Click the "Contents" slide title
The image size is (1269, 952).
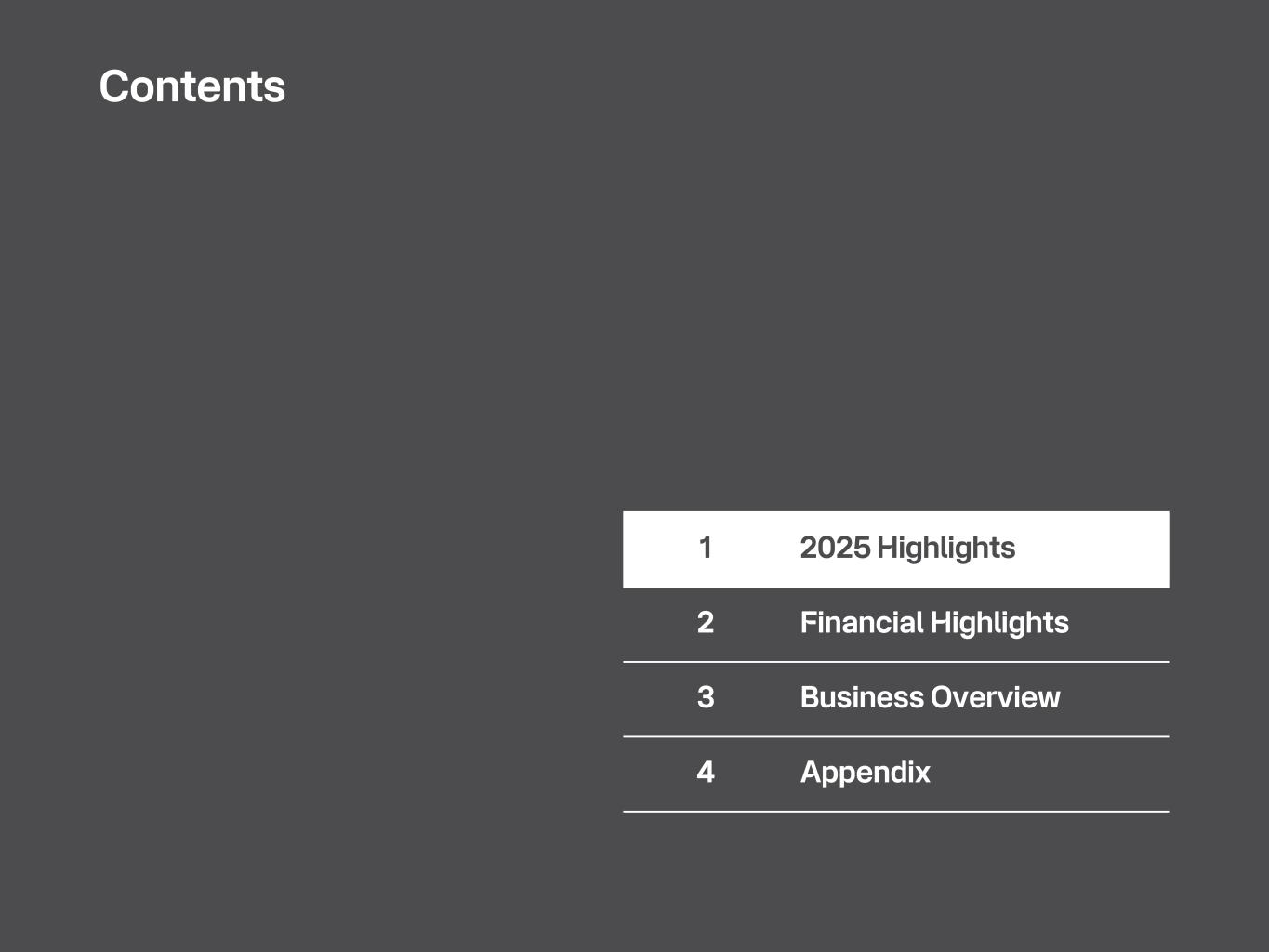pos(192,86)
